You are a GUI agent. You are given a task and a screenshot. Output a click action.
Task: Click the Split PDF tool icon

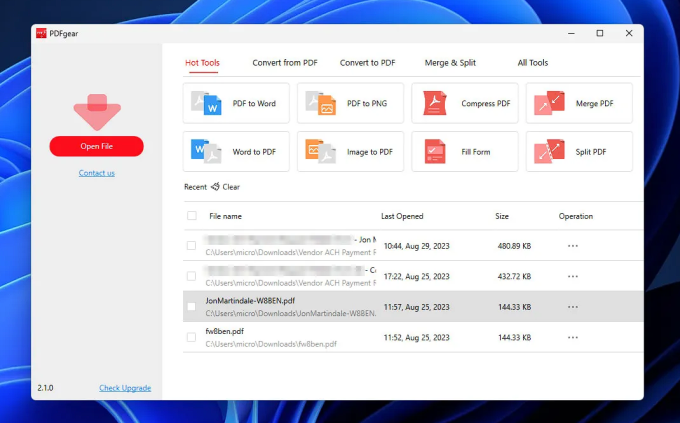pyautogui.click(x=549, y=151)
